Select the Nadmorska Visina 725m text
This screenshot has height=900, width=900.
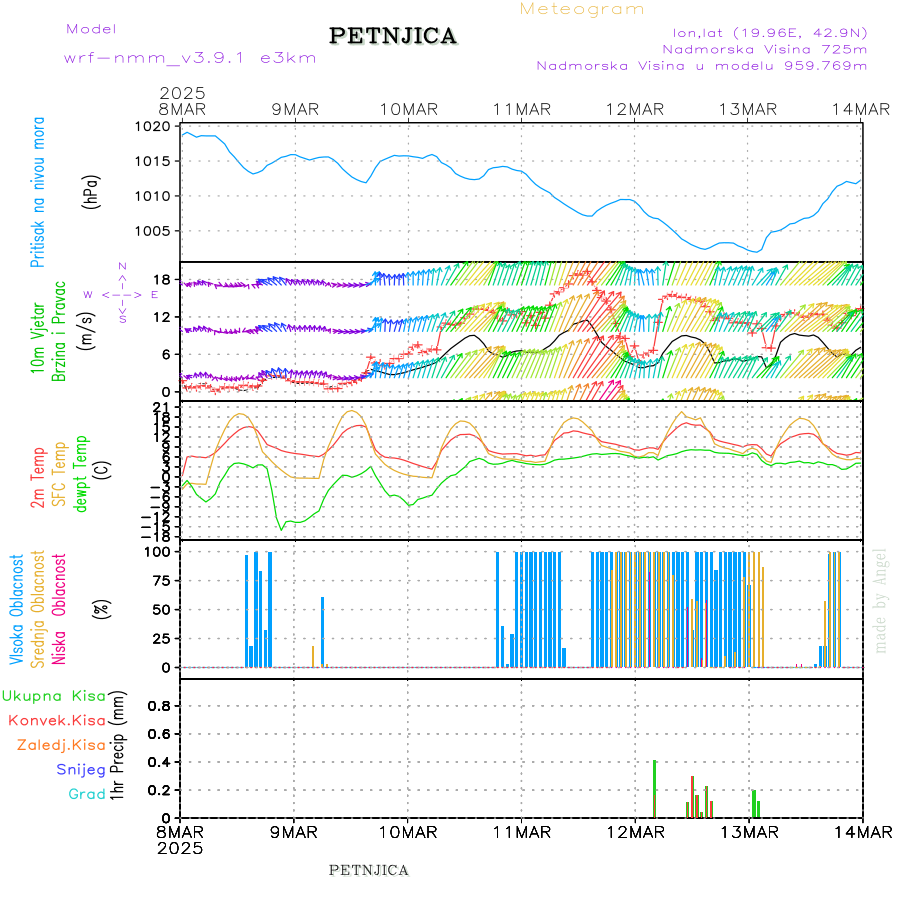[x=765, y=48]
